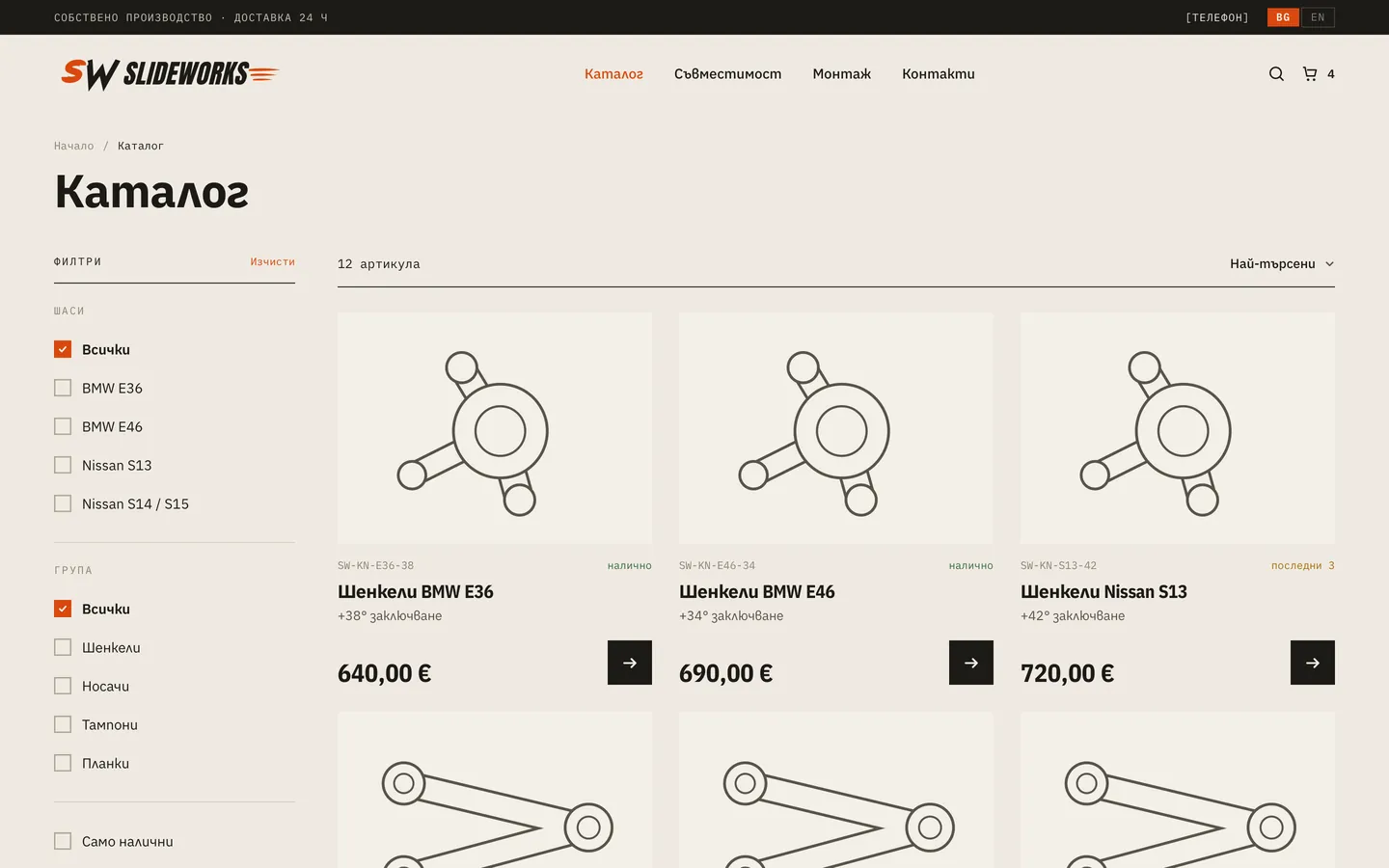1389x868 pixels.
Task: Check the Nissan S14 / S15 filter
Action: coord(63,503)
